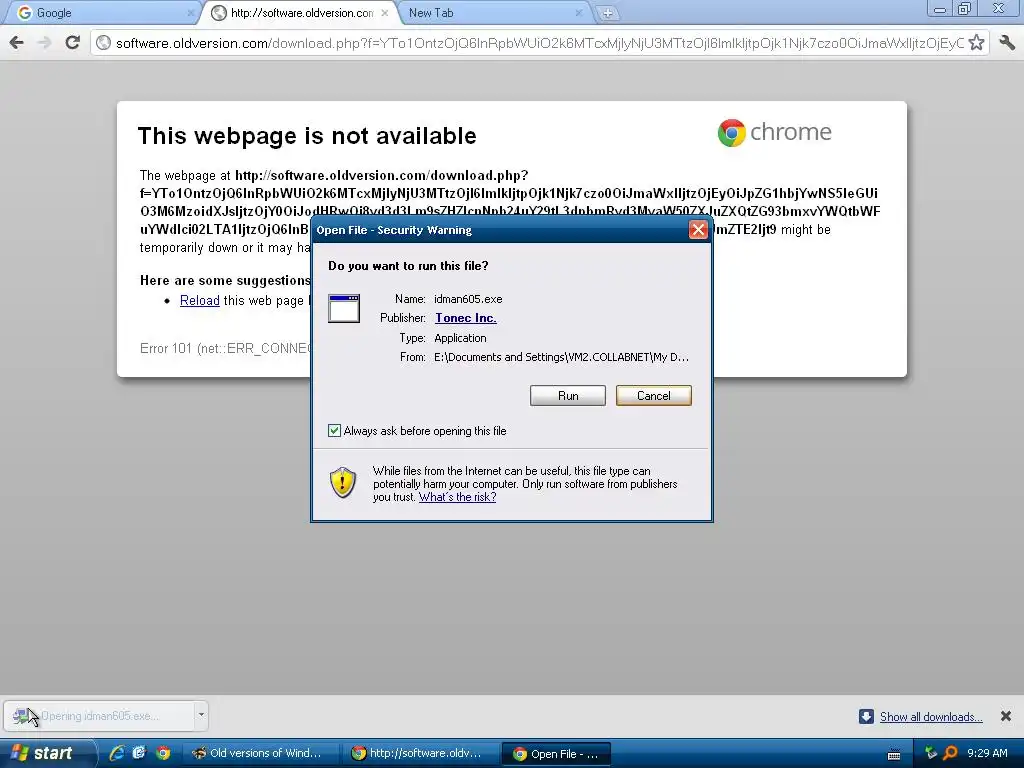Switch to the New Tab tab
The image size is (1024, 768).
[493, 12]
